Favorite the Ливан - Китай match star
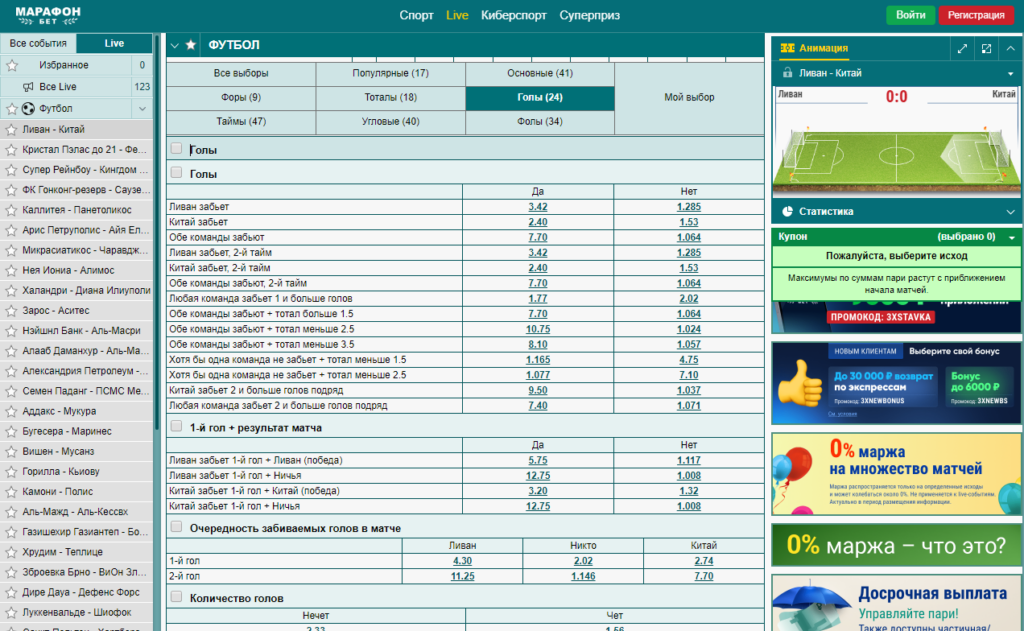 (x=10, y=129)
